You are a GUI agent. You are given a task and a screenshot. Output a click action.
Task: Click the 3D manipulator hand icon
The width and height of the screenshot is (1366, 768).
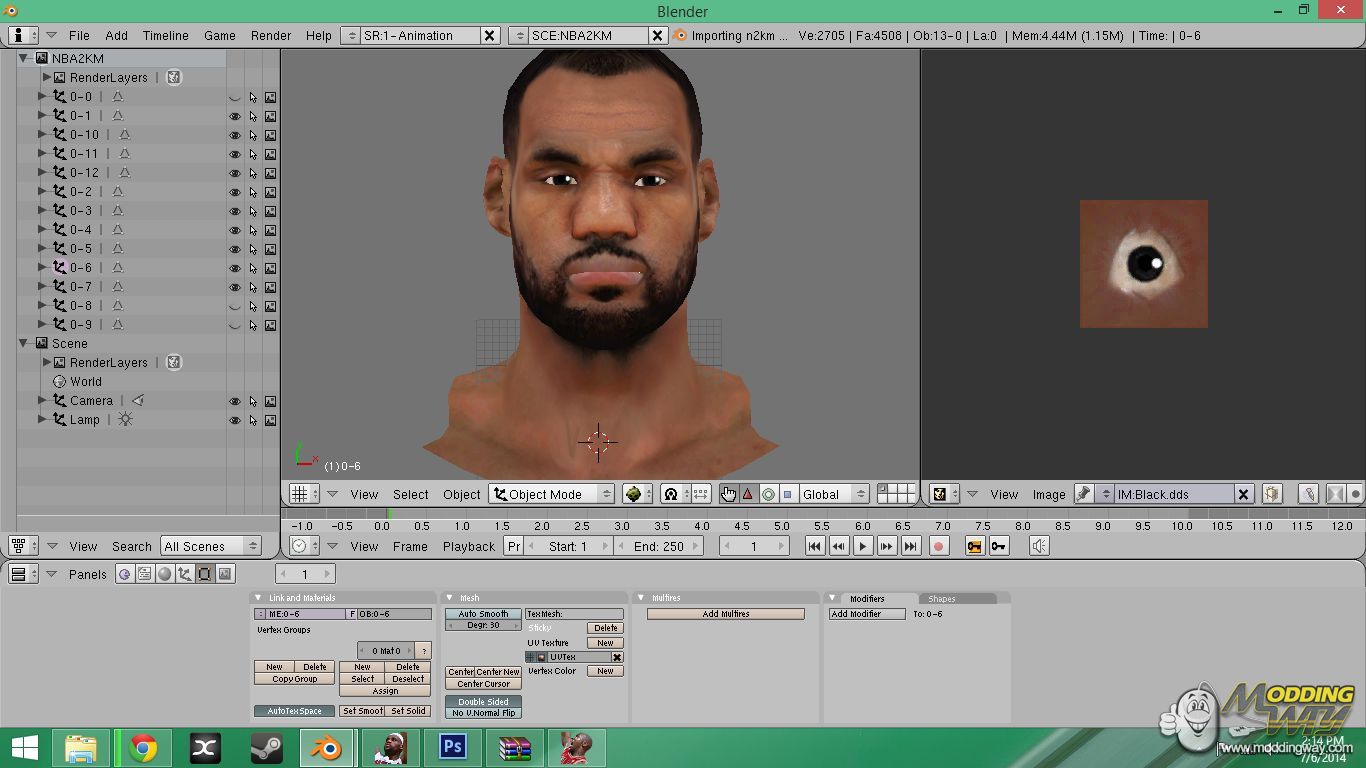coord(728,494)
